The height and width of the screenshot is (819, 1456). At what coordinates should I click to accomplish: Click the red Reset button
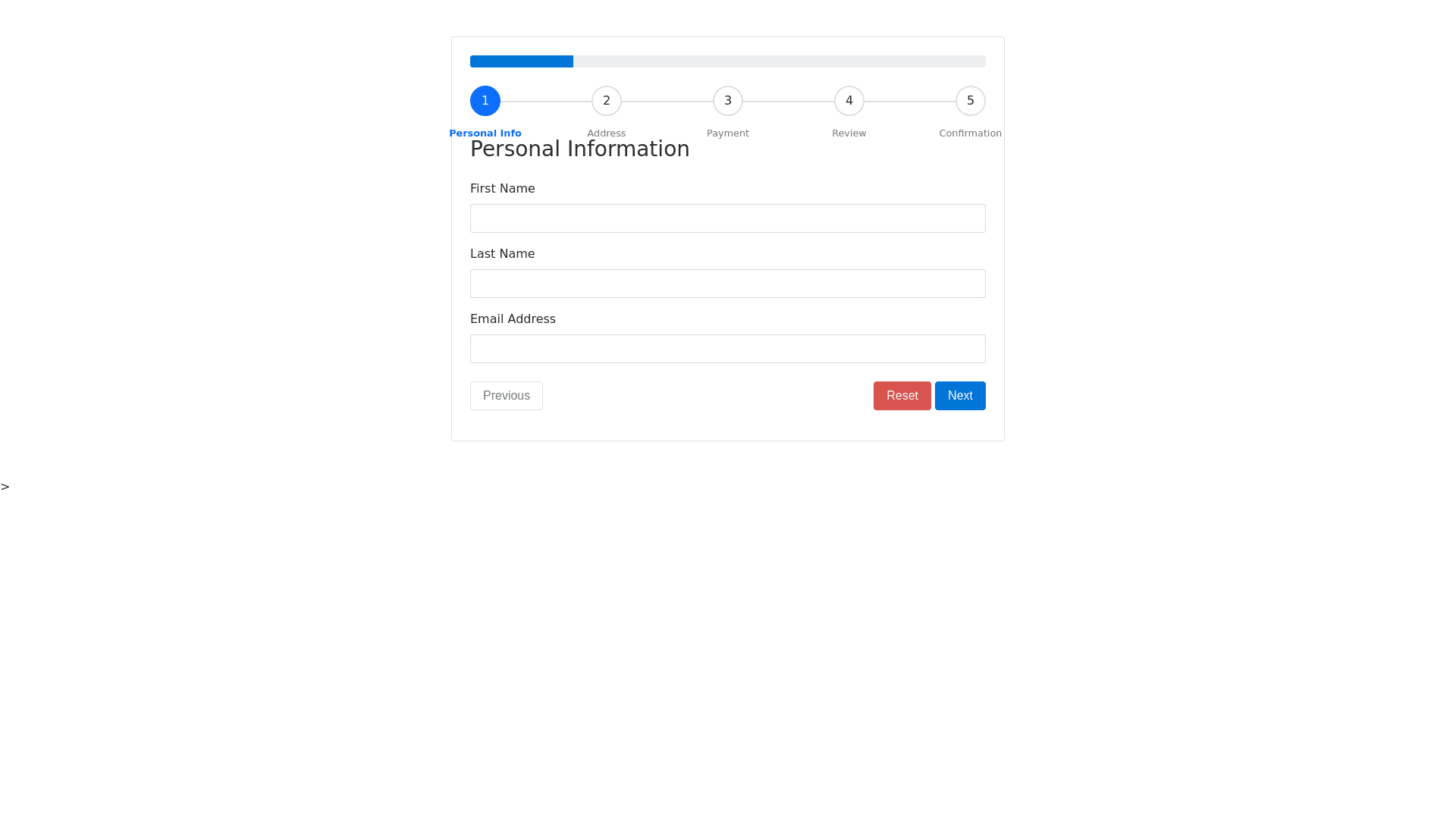902,396
